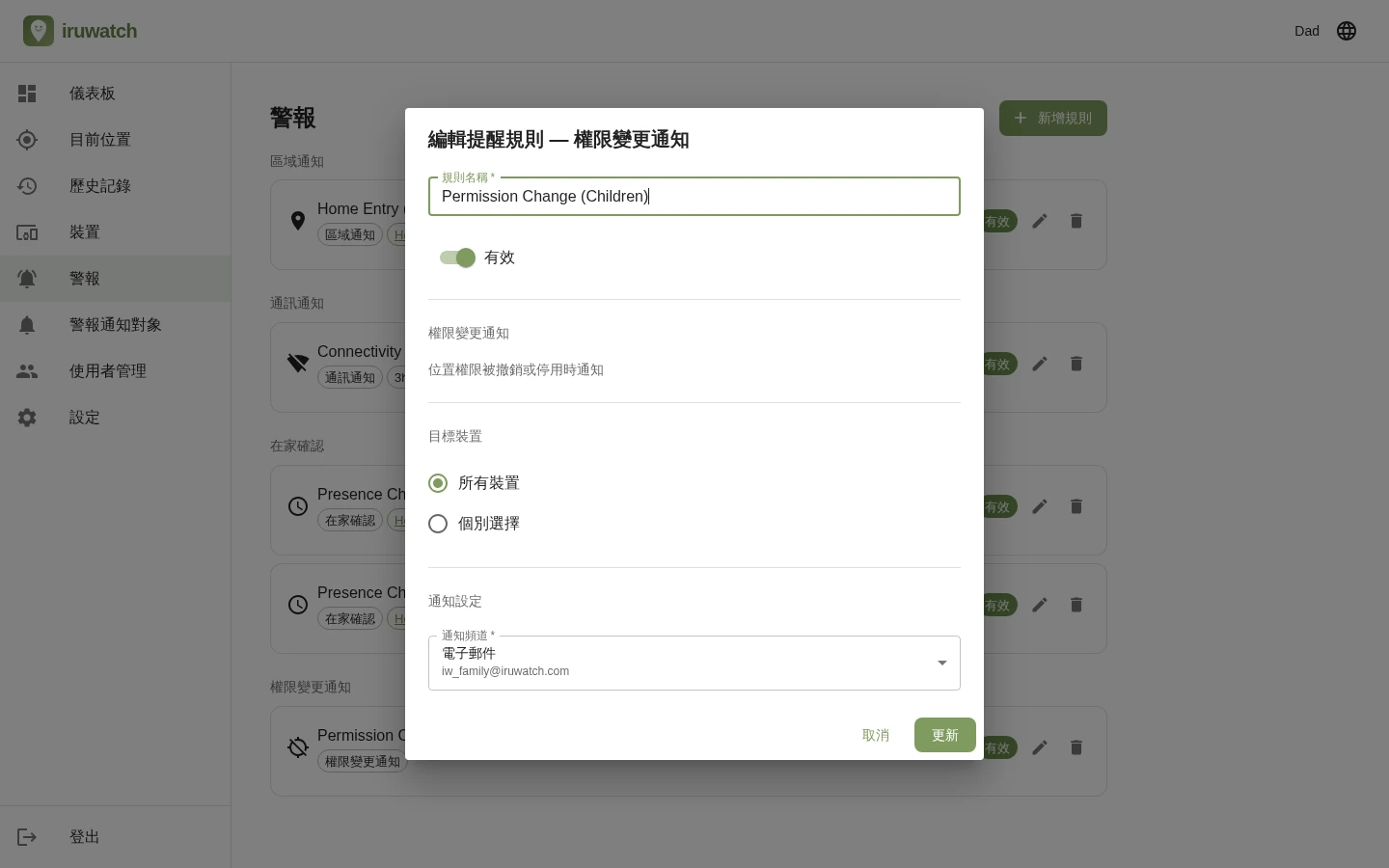Edit the second Presence rule
The image size is (1389, 868).
coord(1040,605)
